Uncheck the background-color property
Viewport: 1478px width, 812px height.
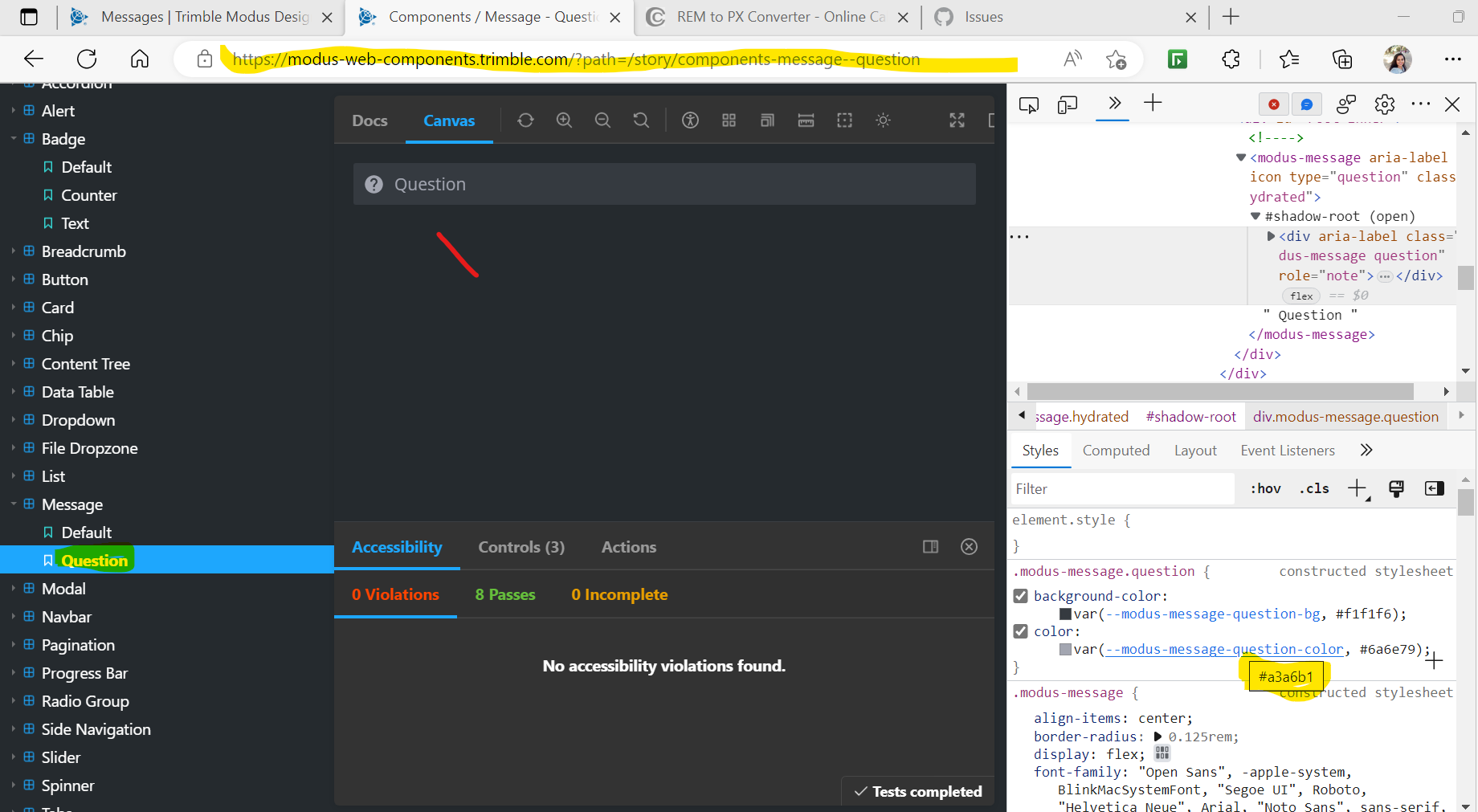[1021, 596]
